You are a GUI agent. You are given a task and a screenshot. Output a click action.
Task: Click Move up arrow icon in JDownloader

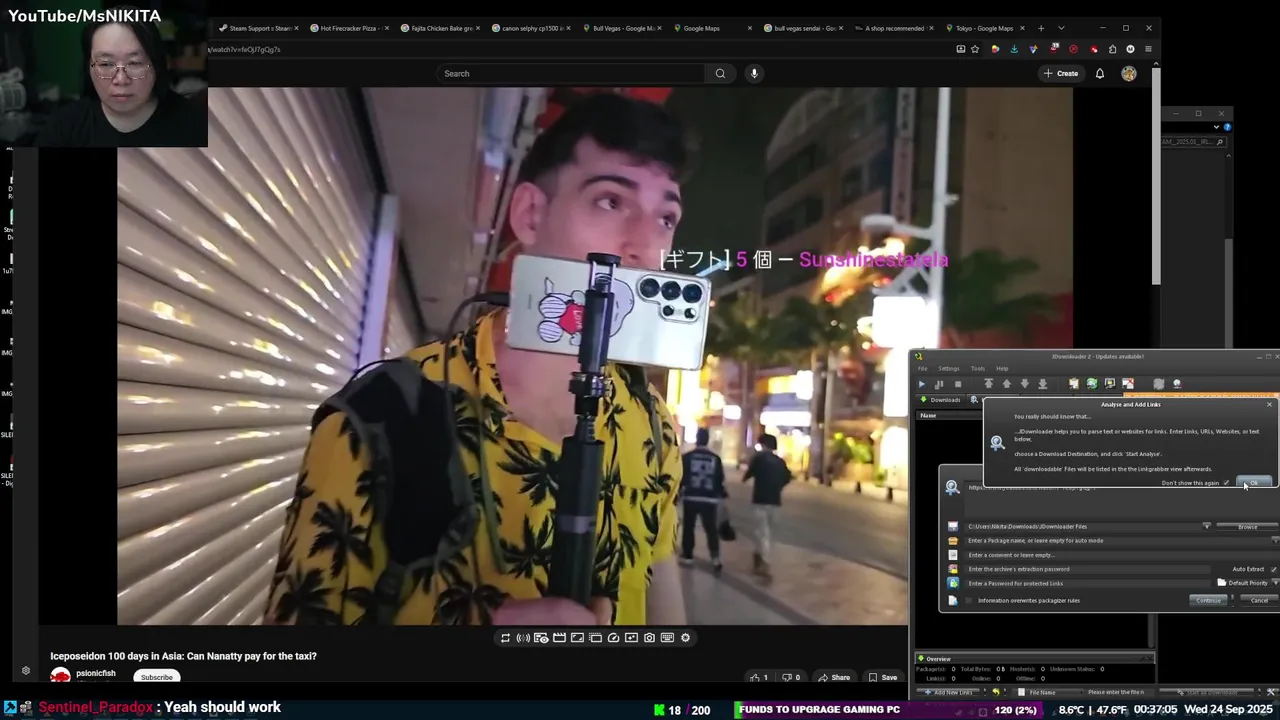tap(1006, 384)
